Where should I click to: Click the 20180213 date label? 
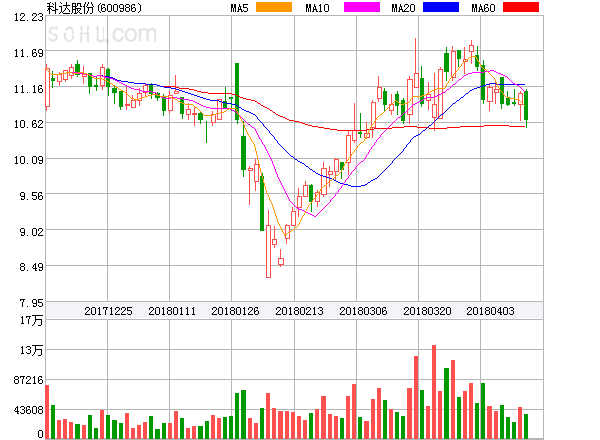(299, 311)
